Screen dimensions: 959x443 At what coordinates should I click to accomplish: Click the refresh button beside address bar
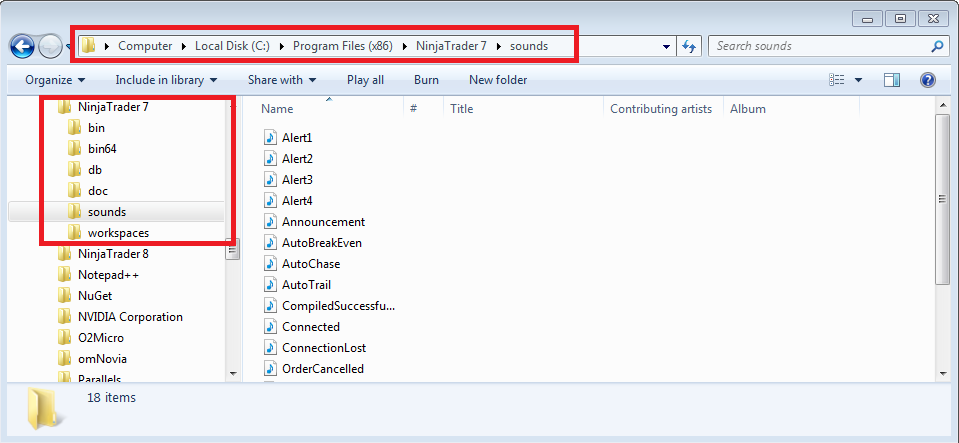[x=688, y=46]
